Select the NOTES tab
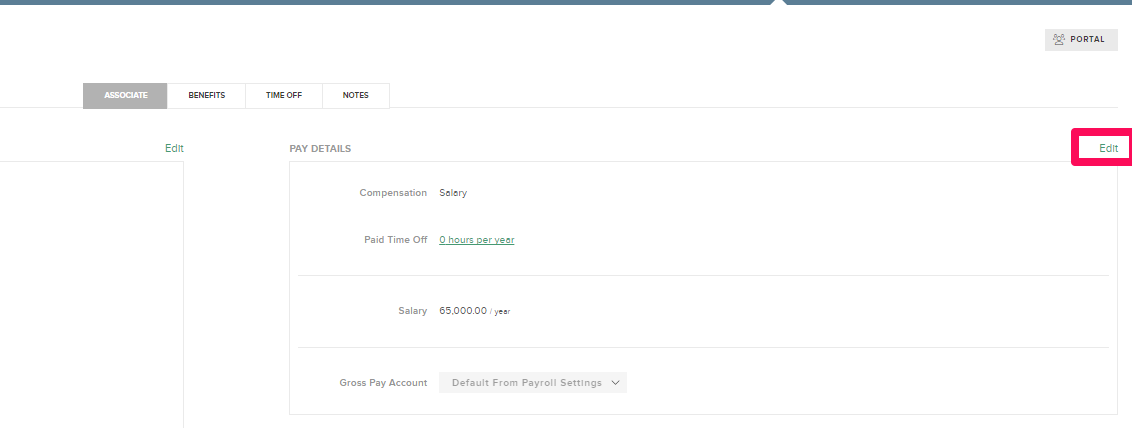 [356, 95]
